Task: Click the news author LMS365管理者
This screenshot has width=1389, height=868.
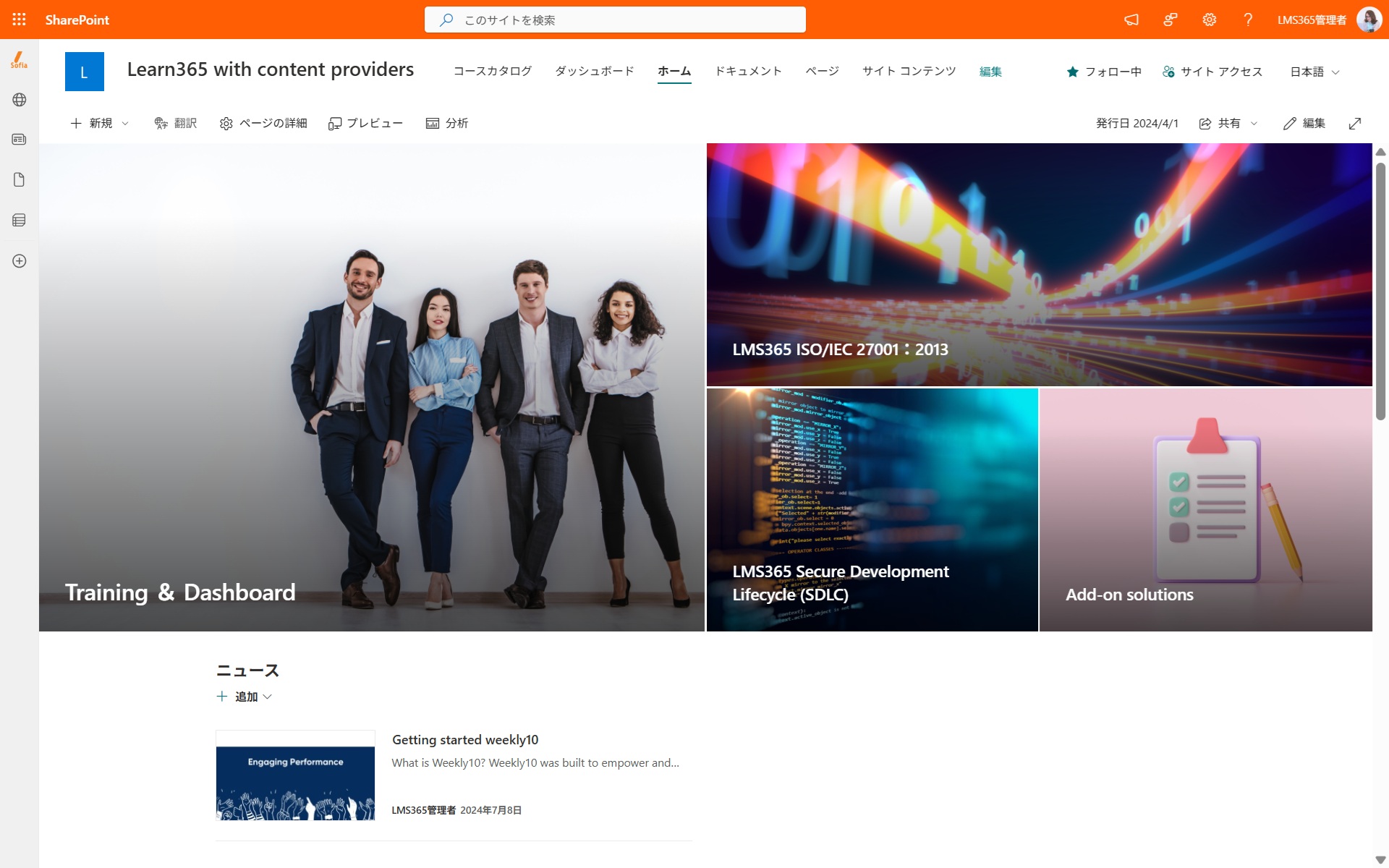Action: 424,810
